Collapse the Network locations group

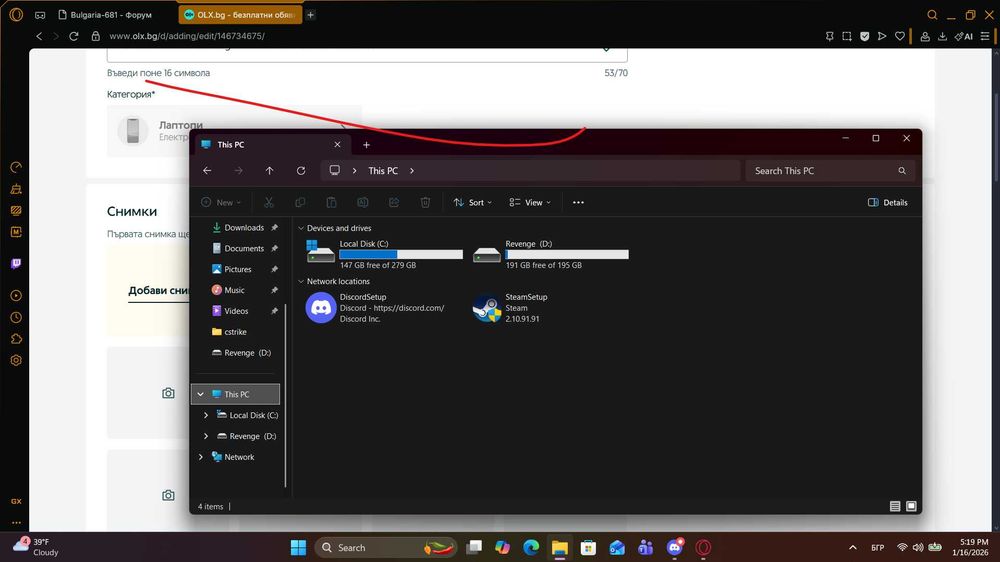301,281
